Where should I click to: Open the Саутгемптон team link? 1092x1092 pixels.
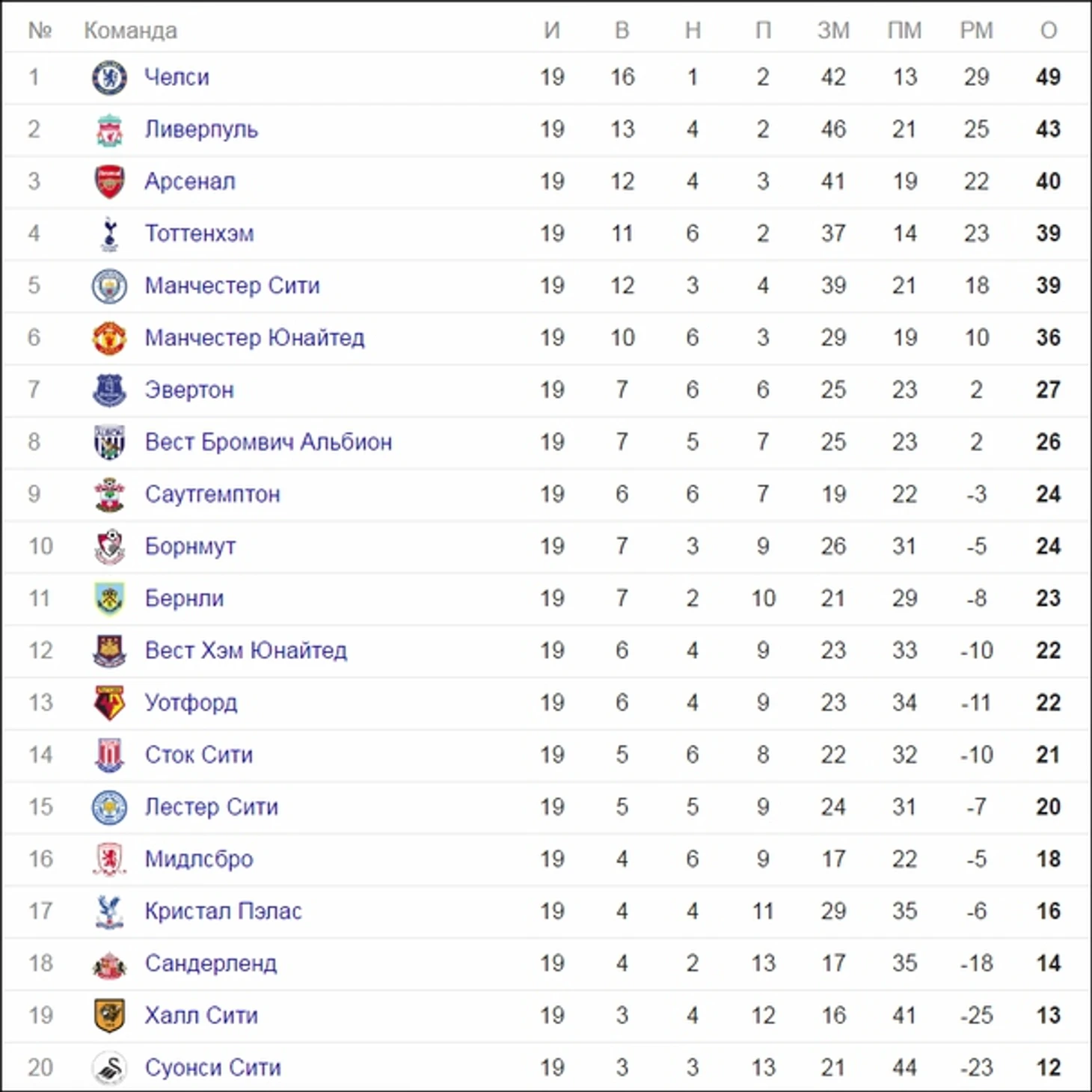pyautogui.click(x=212, y=494)
